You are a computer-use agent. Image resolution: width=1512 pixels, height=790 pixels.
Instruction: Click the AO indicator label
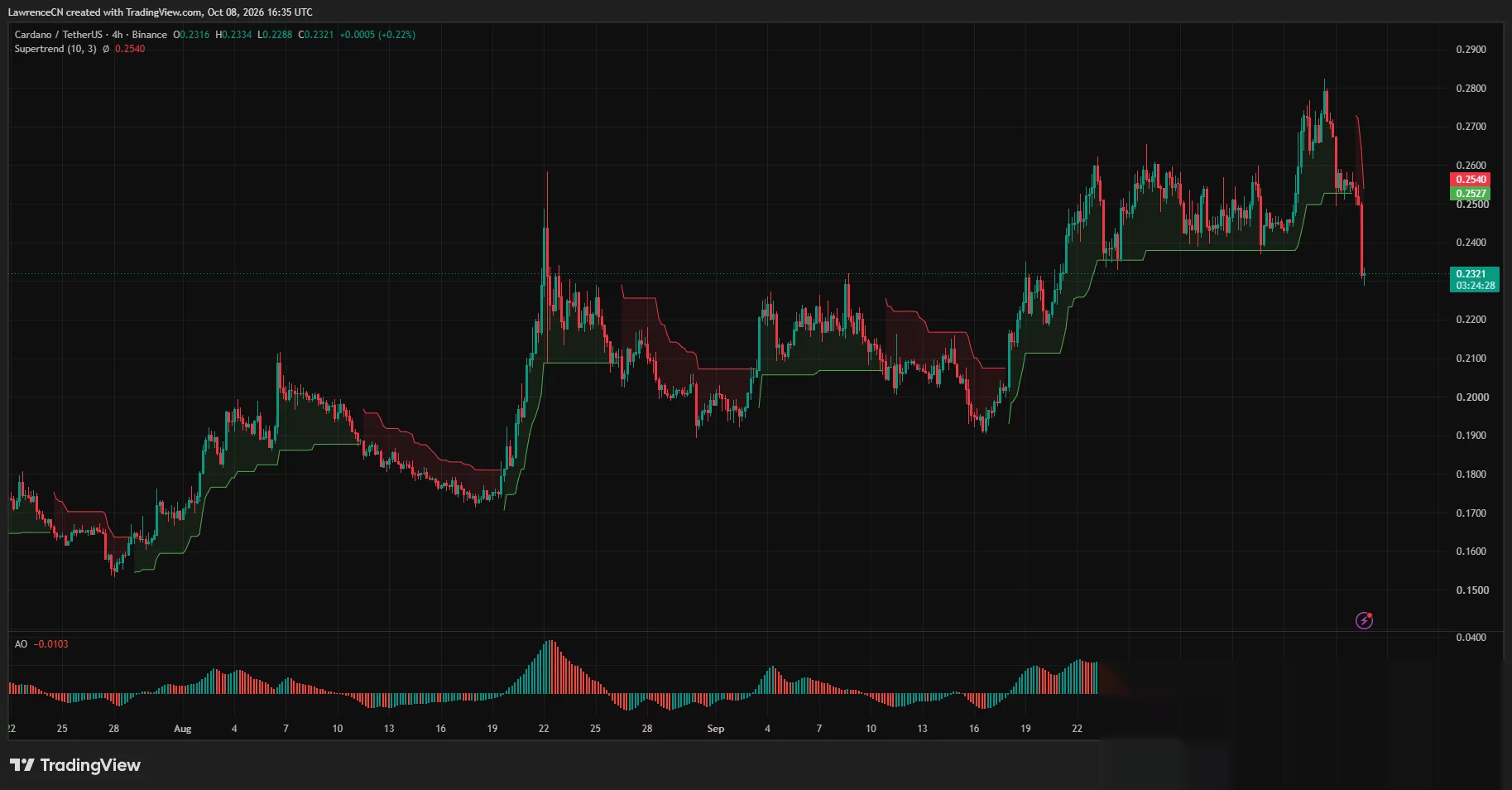[21, 644]
